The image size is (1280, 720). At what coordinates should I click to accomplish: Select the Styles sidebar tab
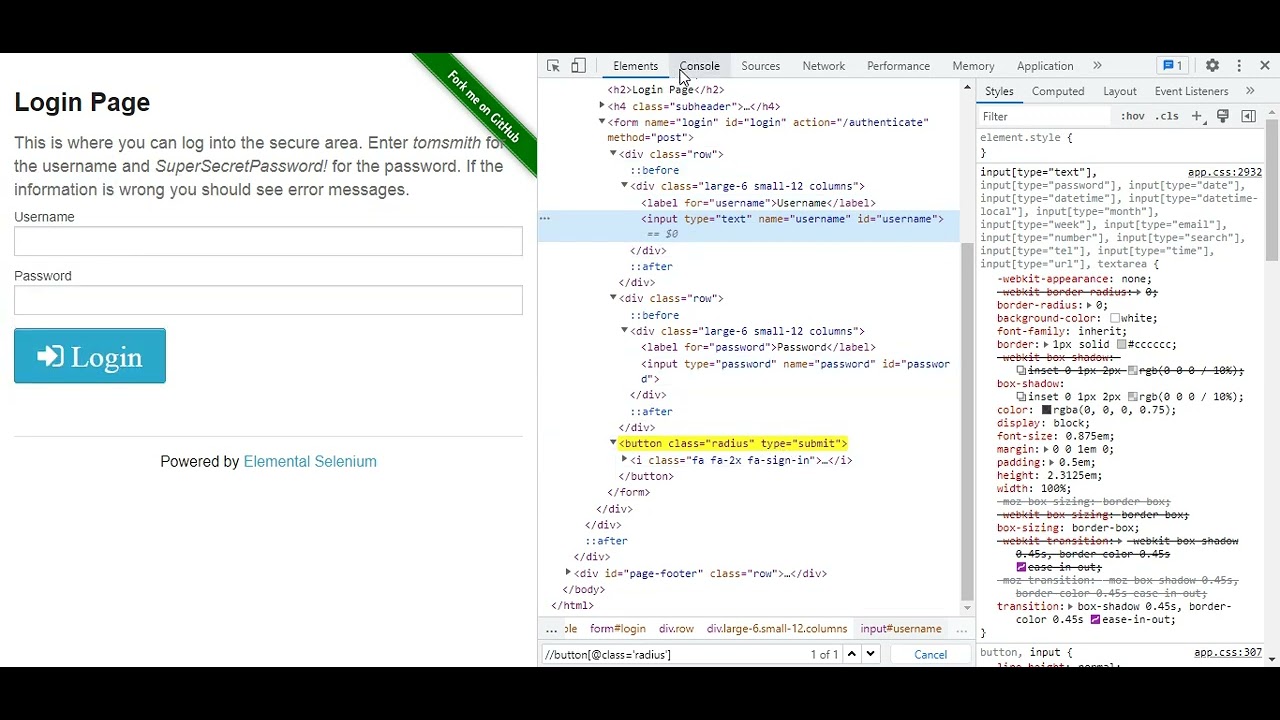coord(999,91)
